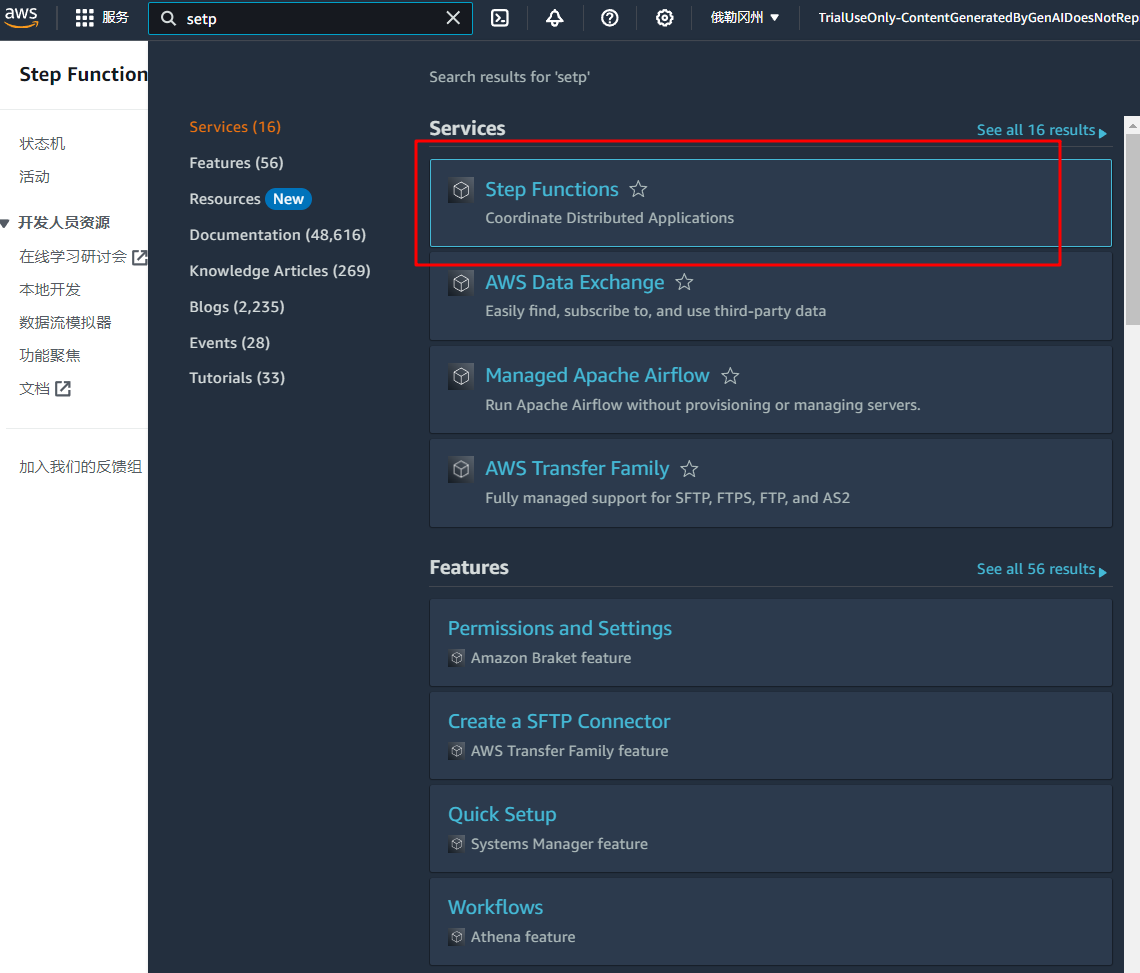Clear the search field with X icon
This screenshot has width=1140, height=973.
(x=453, y=17)
